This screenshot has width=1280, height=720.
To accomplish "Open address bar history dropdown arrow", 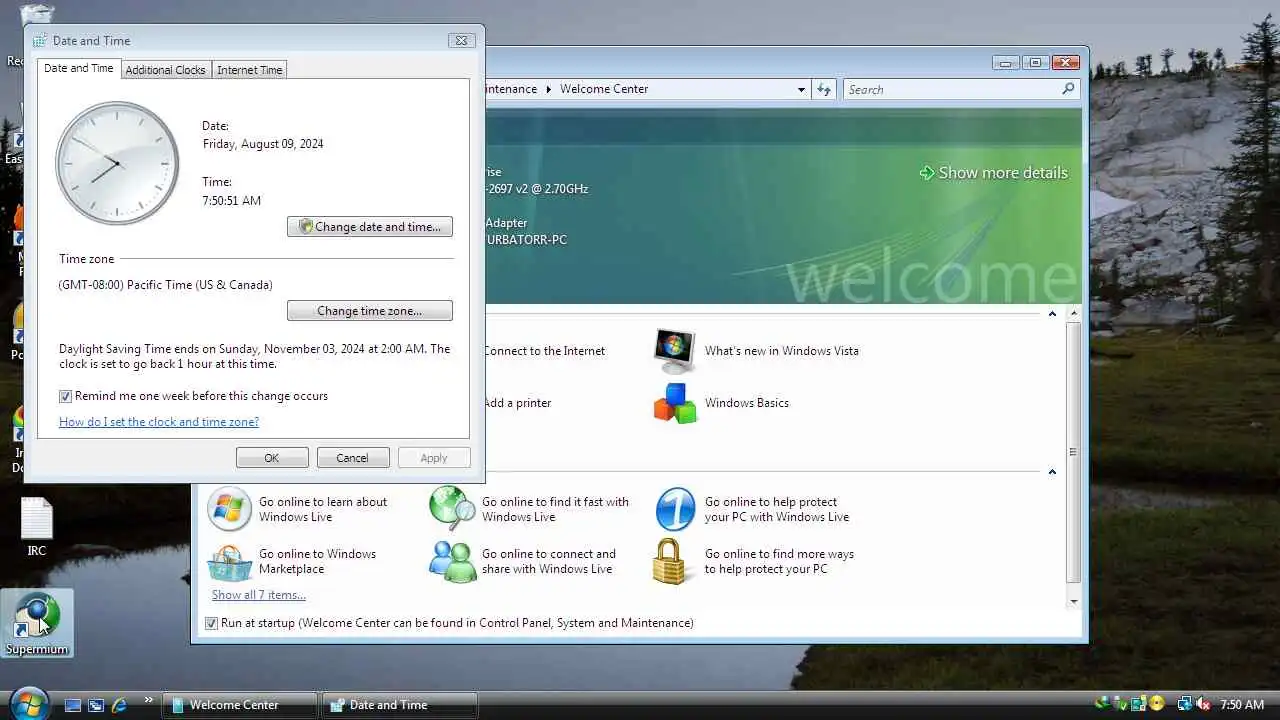I will [x=801, y=89].
